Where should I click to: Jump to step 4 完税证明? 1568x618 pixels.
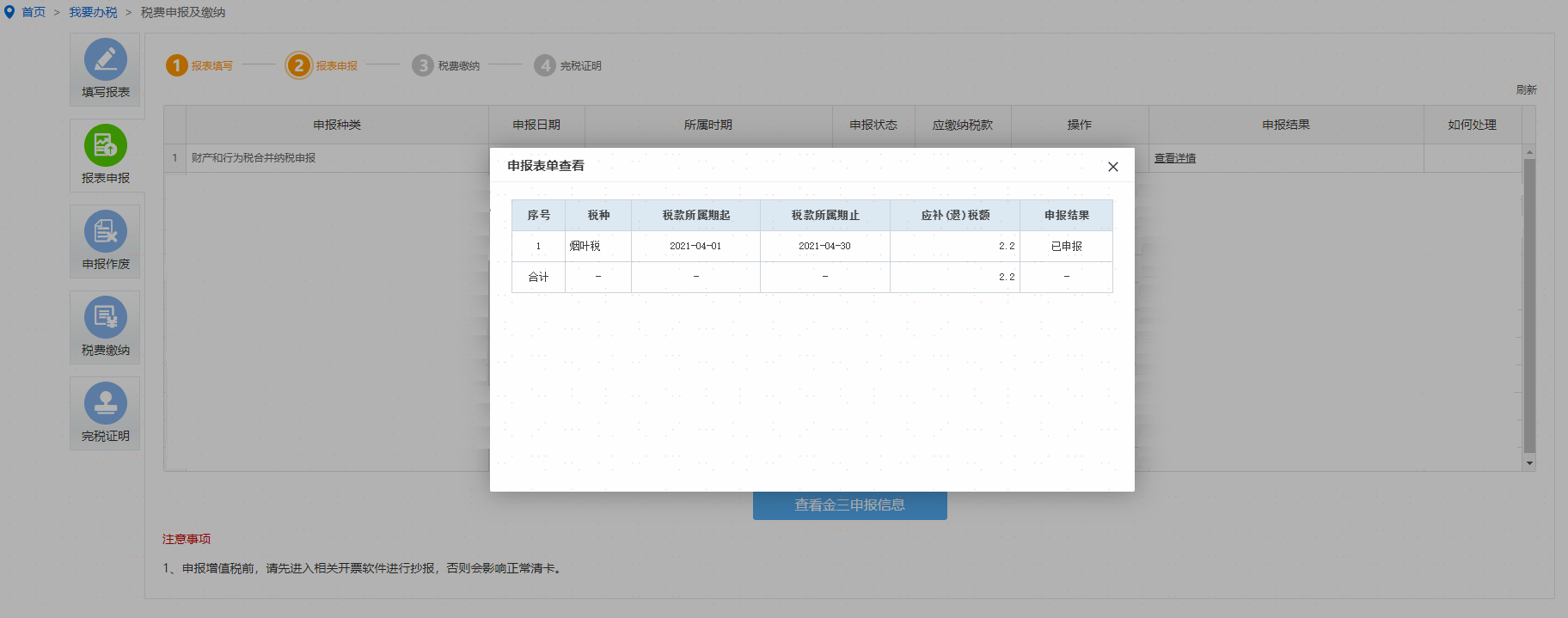[545, 65]
